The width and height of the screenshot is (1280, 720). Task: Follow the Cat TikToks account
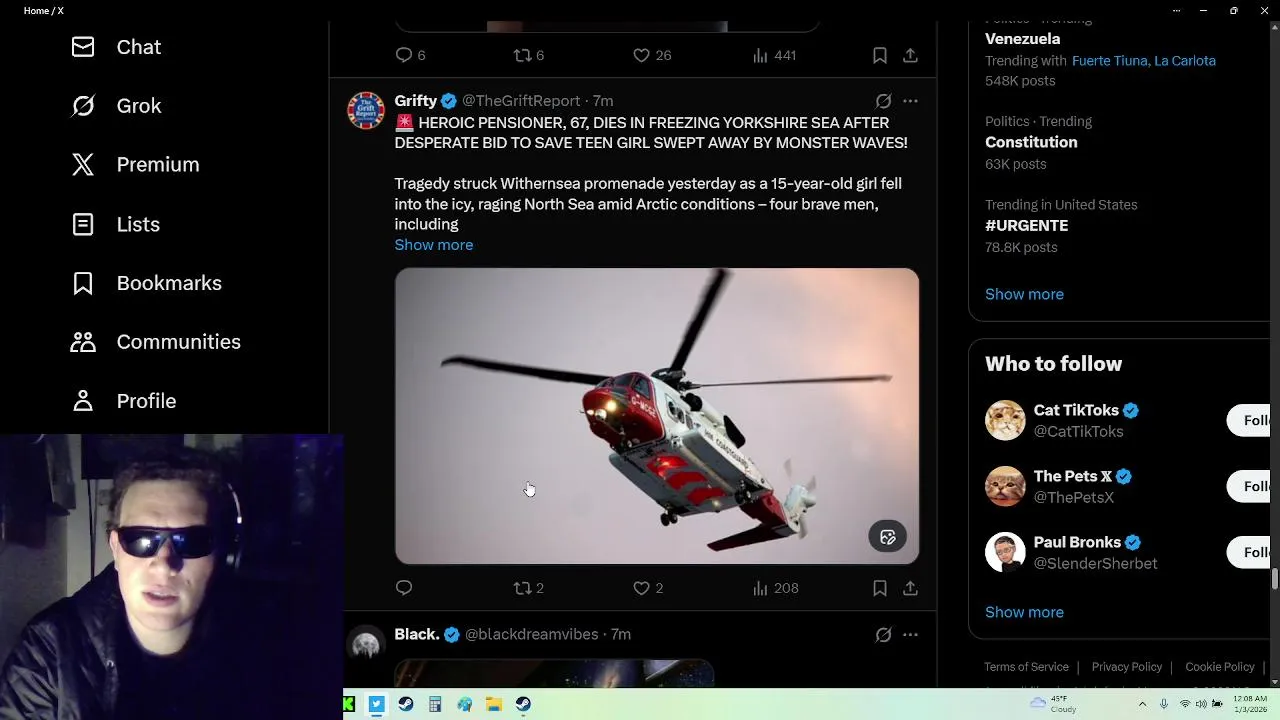tap(1248, 420)
